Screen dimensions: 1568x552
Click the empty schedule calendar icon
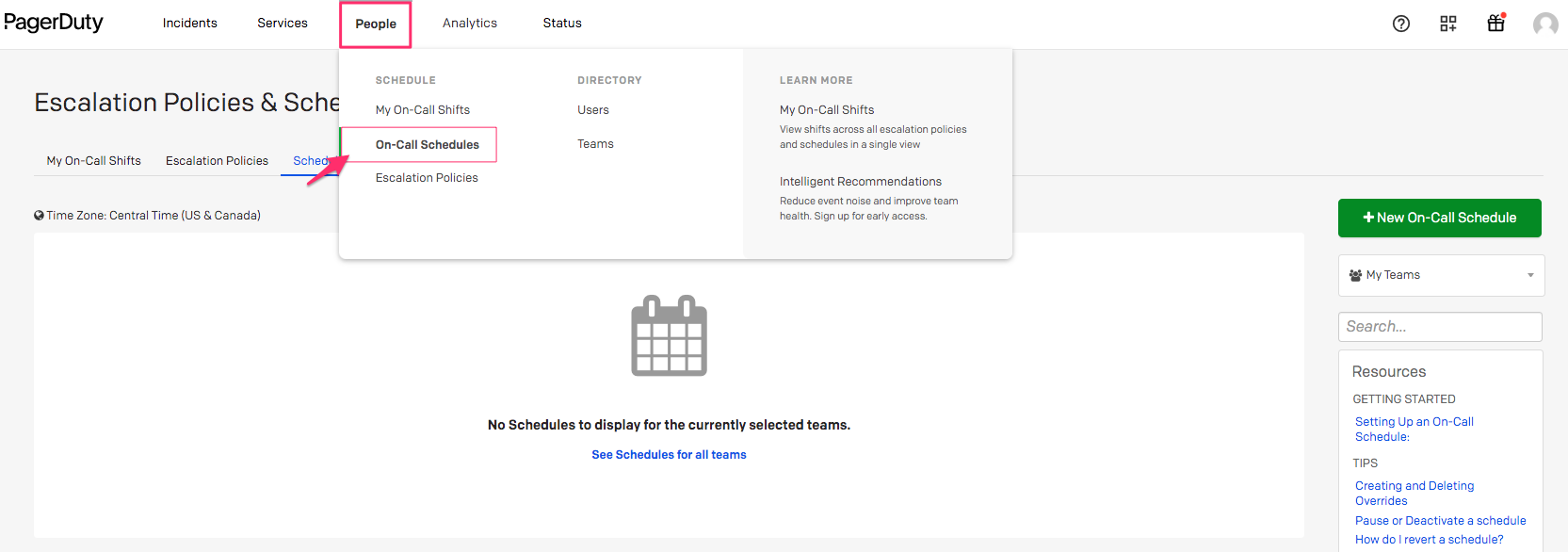[x=669, y=336]
